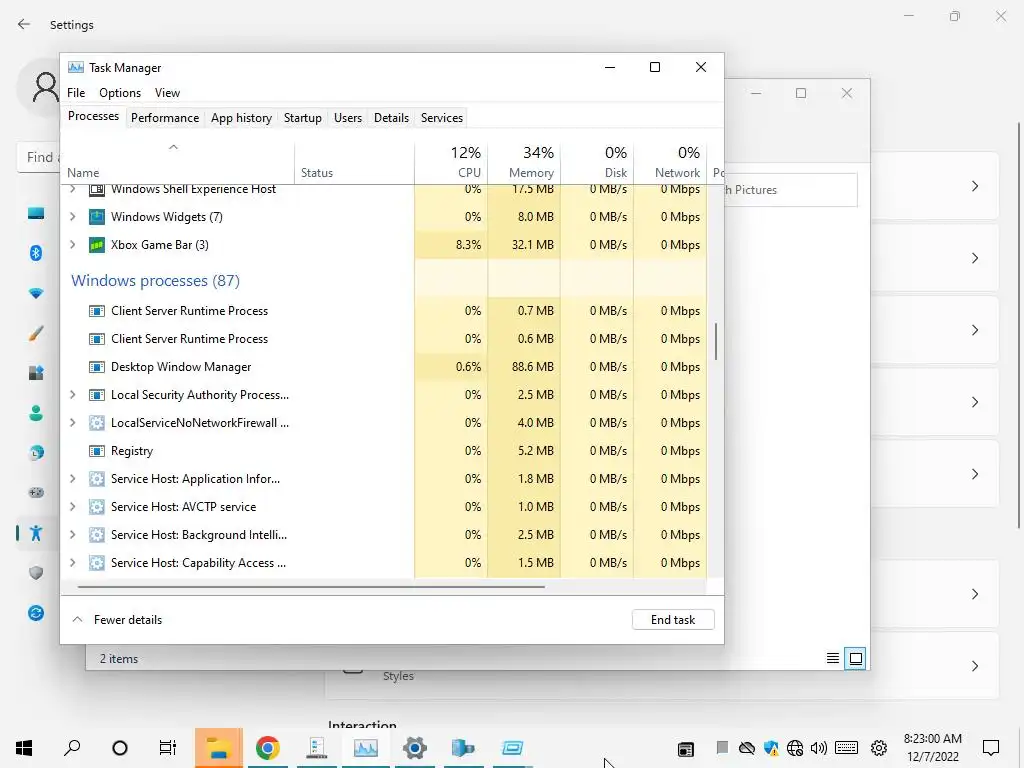Switch to the Performance tab

pos(165,118)
